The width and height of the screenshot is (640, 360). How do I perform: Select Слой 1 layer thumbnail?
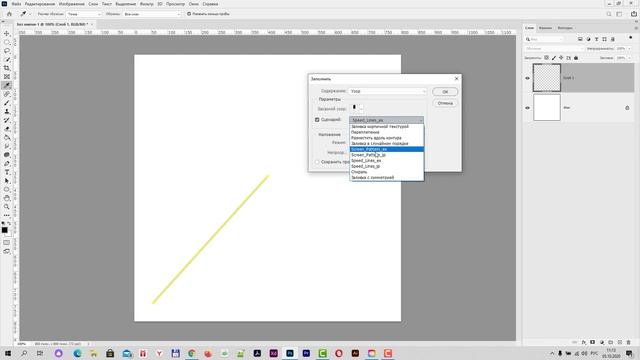(x=547, y=78)
